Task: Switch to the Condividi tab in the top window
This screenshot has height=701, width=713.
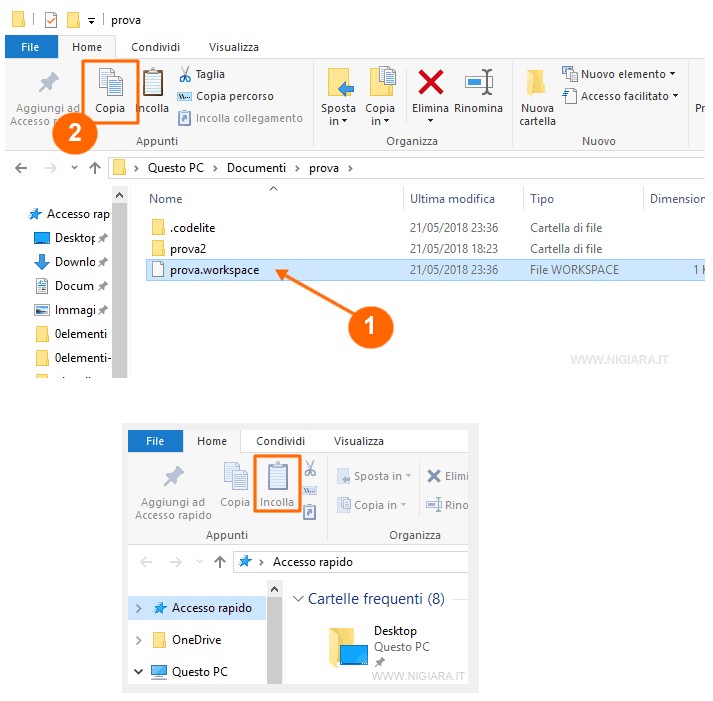Action: click(x=155, y=46)
